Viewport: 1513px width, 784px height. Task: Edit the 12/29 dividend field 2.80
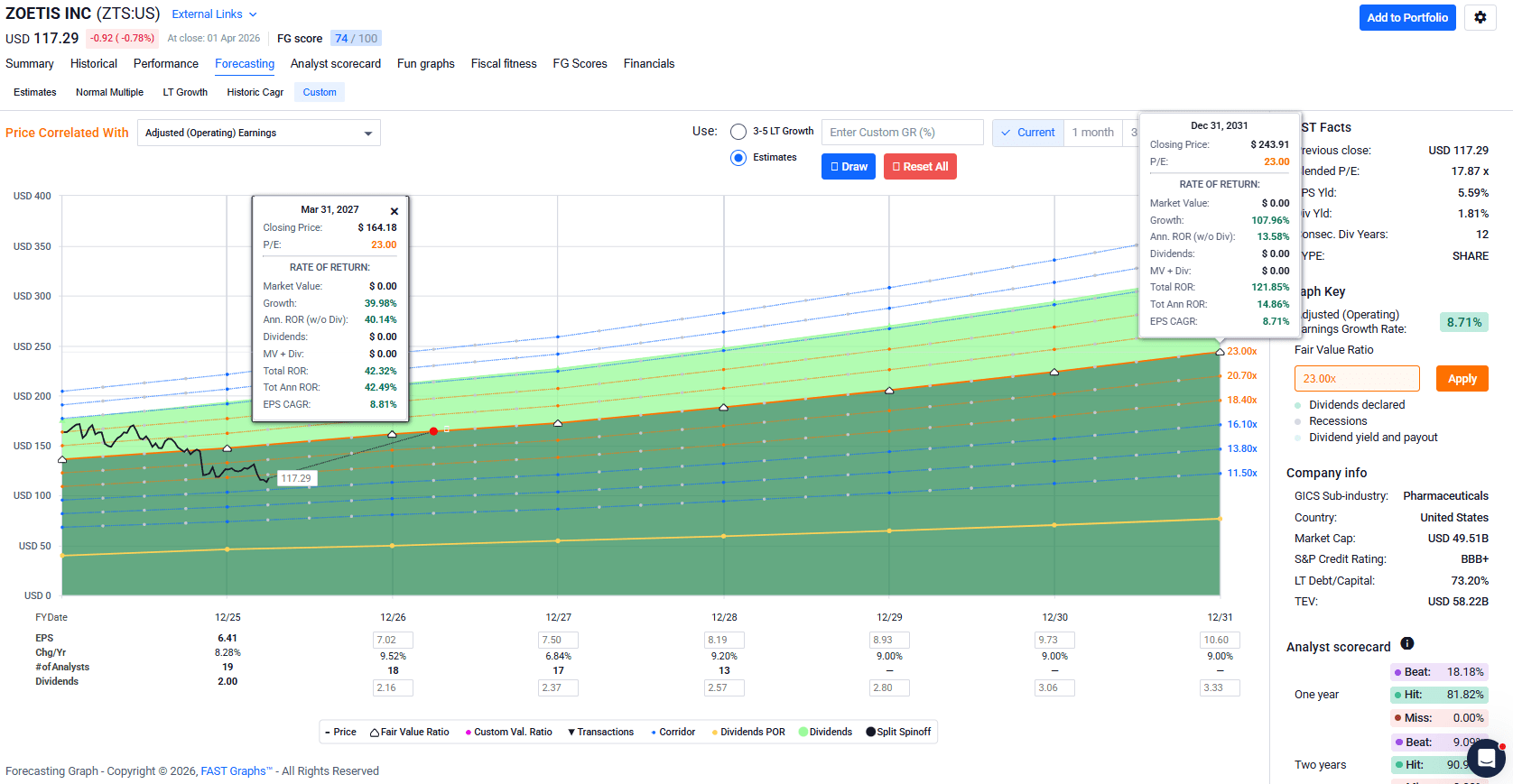pos(889,687)
